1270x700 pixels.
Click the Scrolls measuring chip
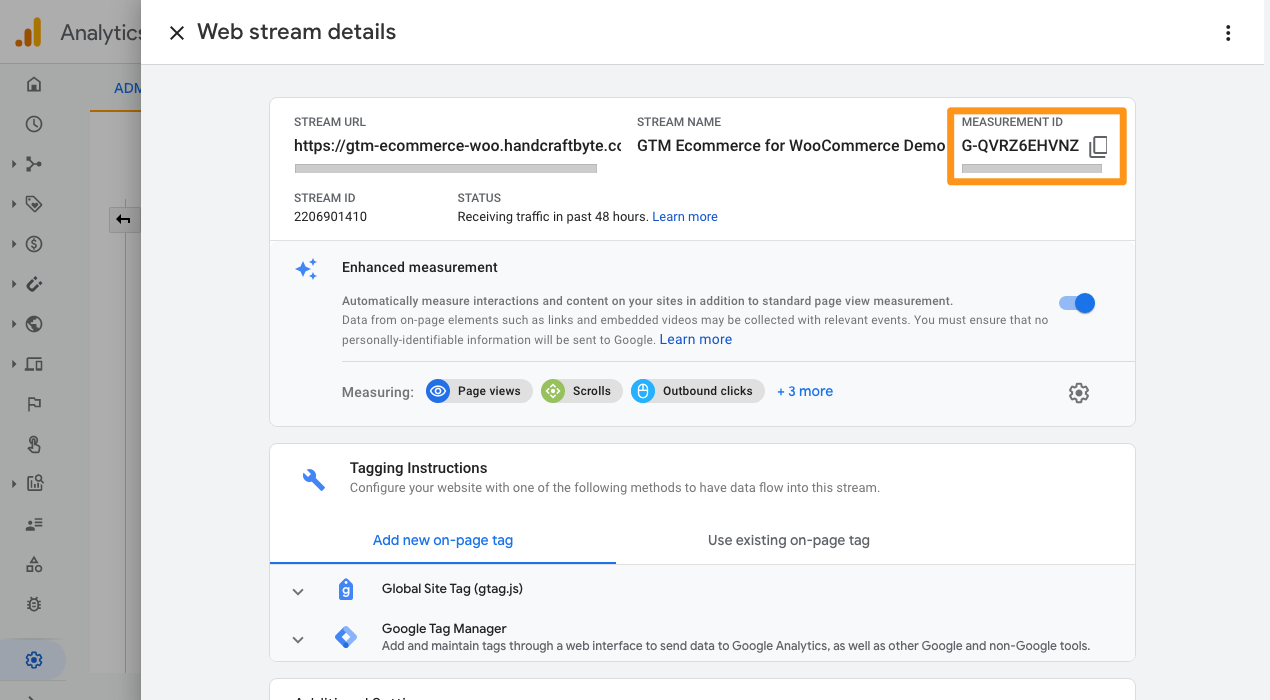coord(581,391)
